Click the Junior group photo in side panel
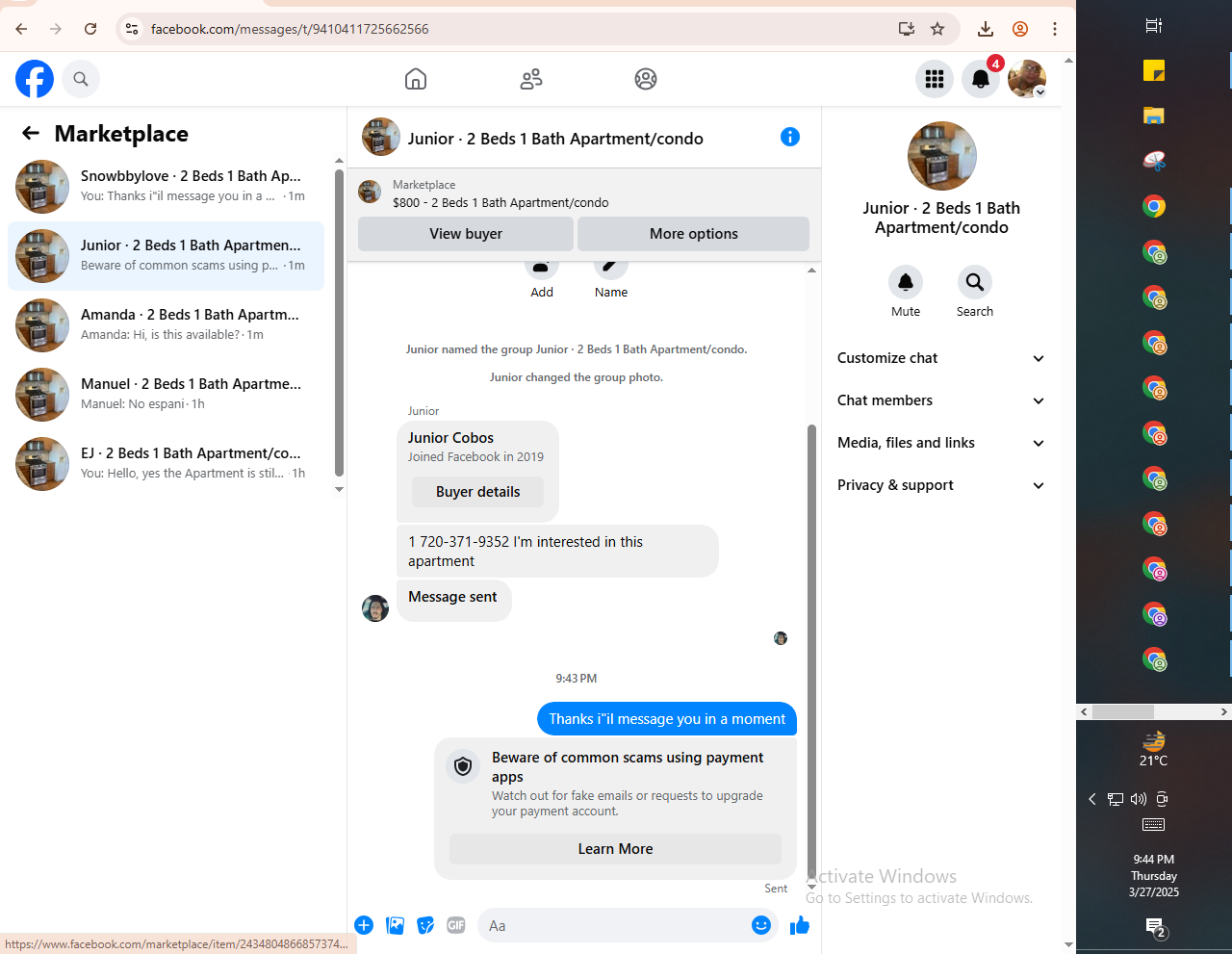 [x=942, y=156]
